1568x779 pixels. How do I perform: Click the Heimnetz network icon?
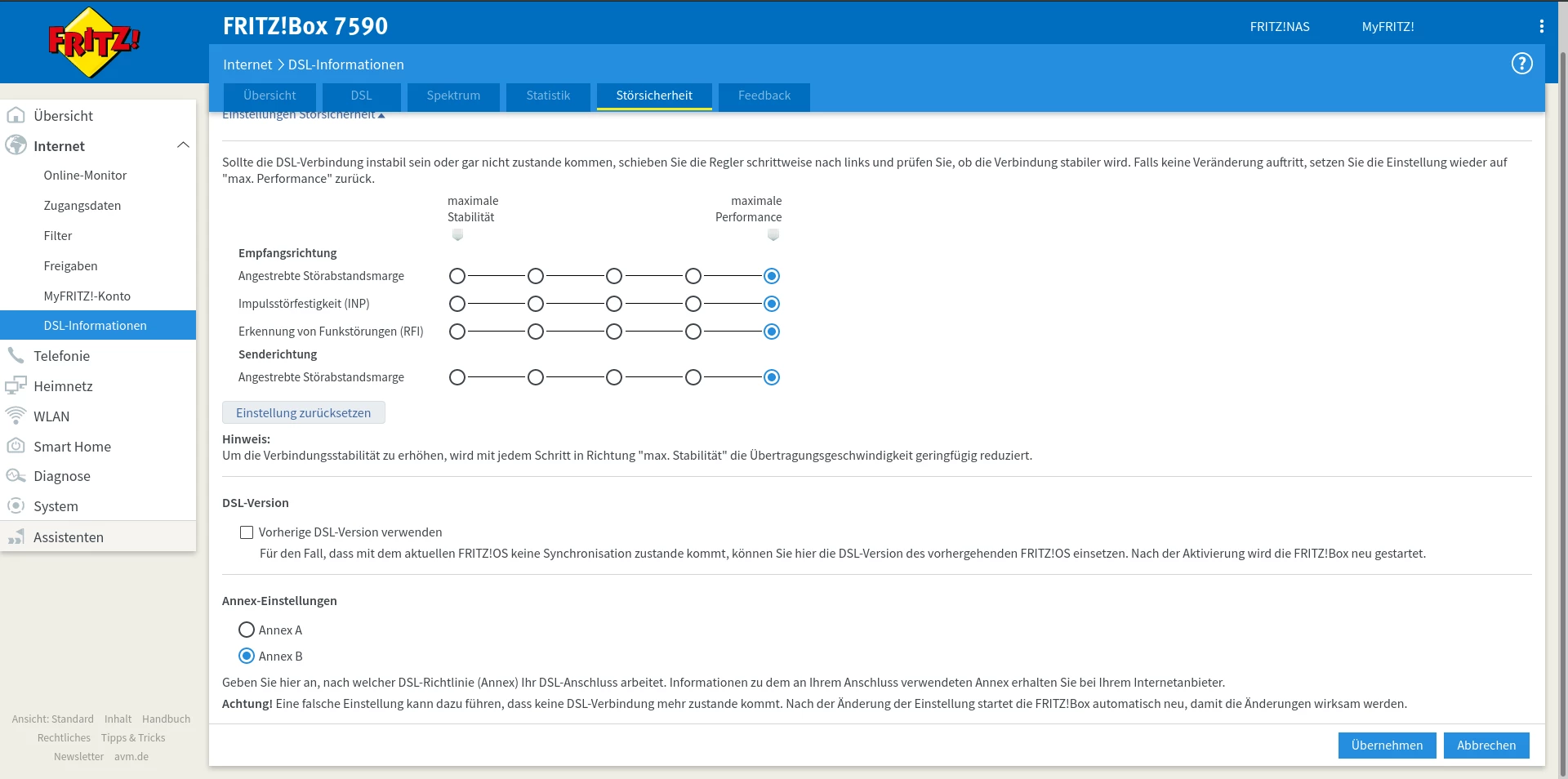[x=16, y=385]
